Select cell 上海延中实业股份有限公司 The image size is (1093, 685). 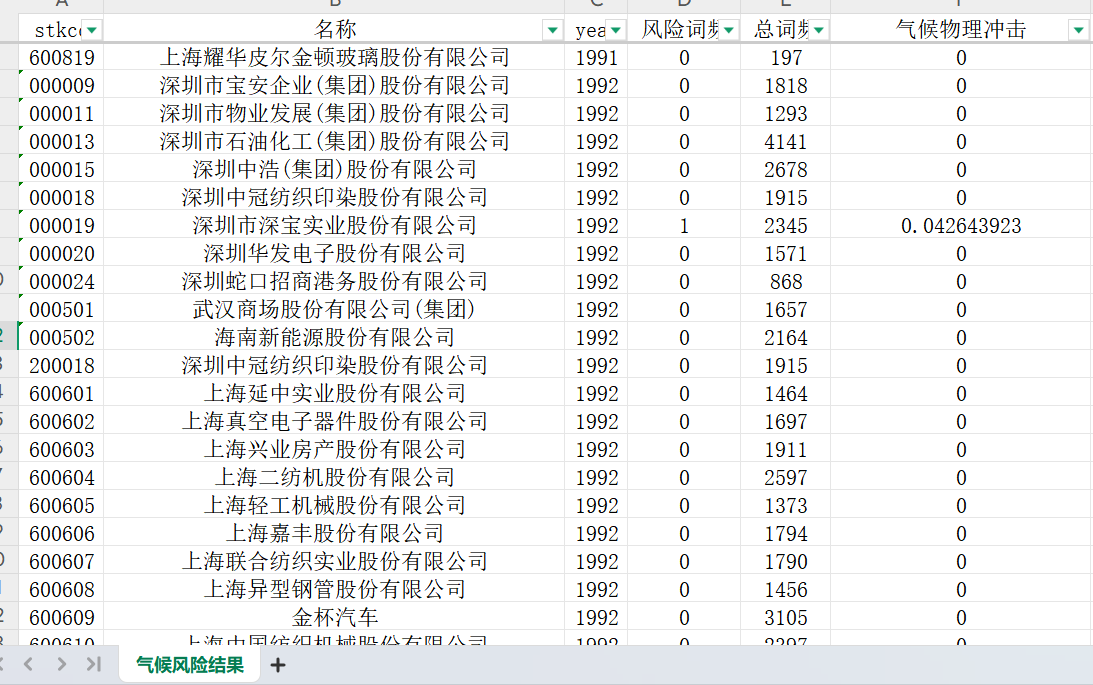tap(334, 393)
